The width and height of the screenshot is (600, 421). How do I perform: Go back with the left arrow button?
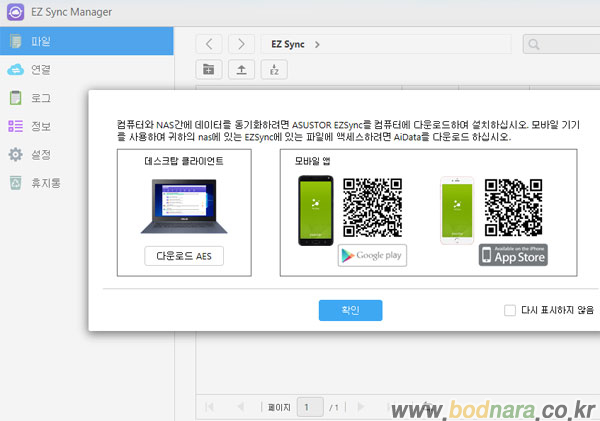pos(208,44)
